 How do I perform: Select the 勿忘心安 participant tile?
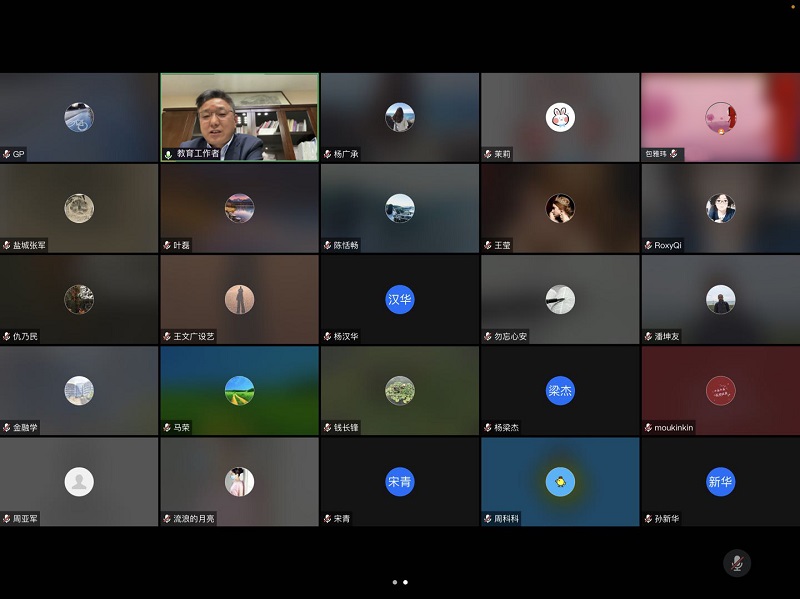pos(560,299)
